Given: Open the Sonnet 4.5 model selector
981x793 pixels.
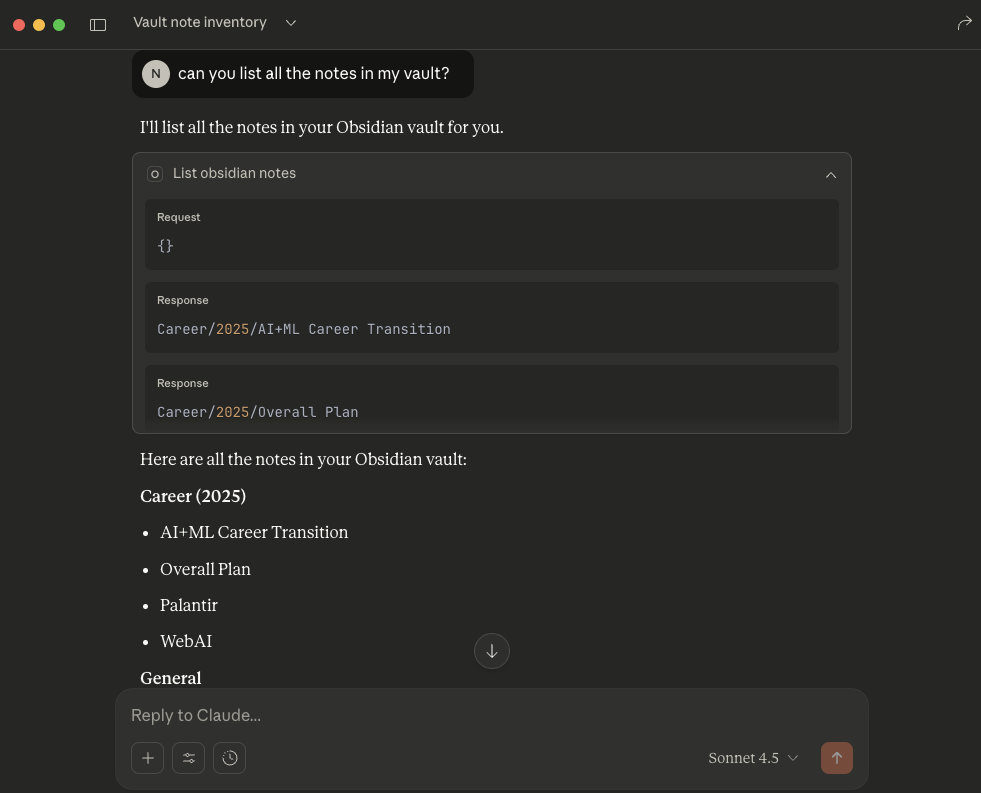Looking at the screenshot, I should click(x=753, y=758).
